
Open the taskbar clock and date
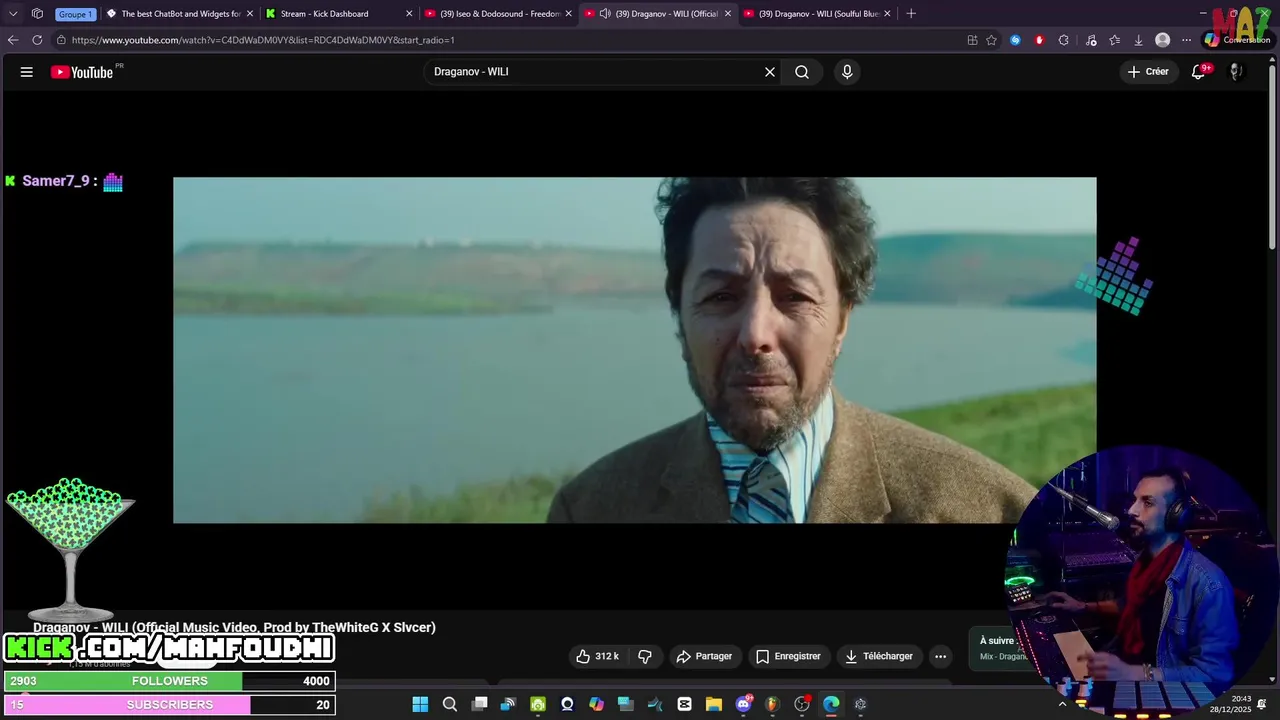click(1229, 704)
